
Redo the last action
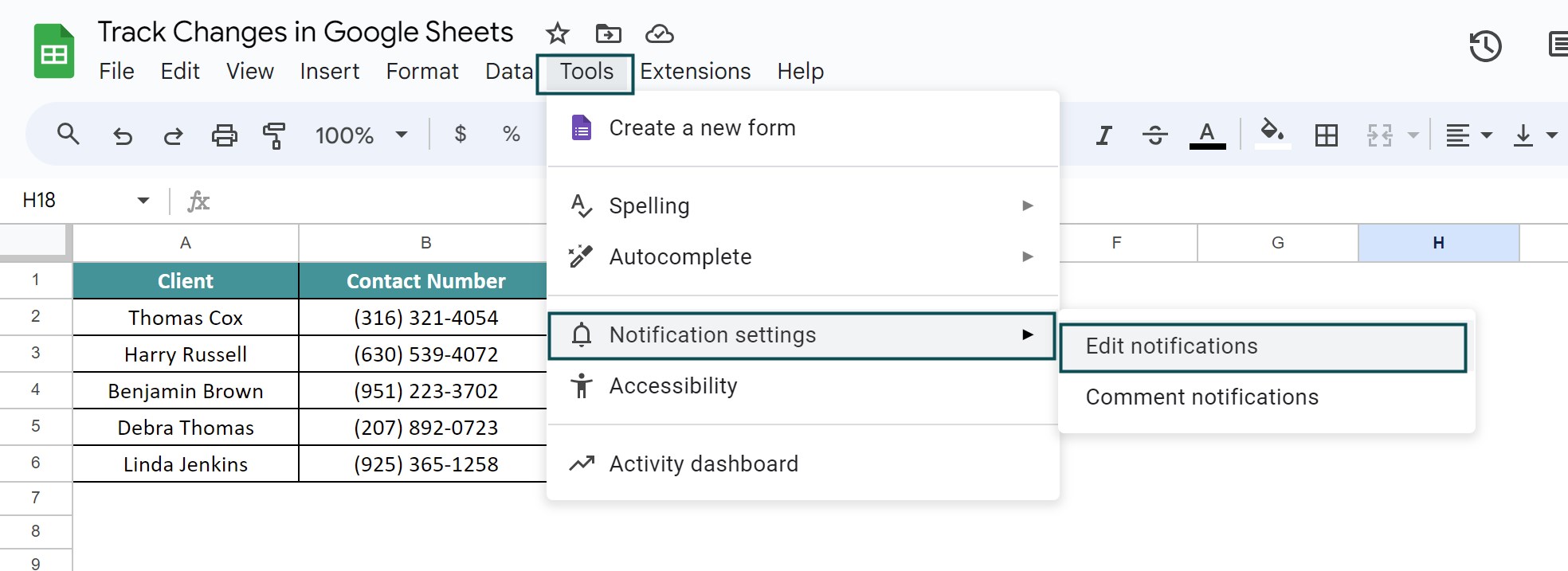coord(173,136)
